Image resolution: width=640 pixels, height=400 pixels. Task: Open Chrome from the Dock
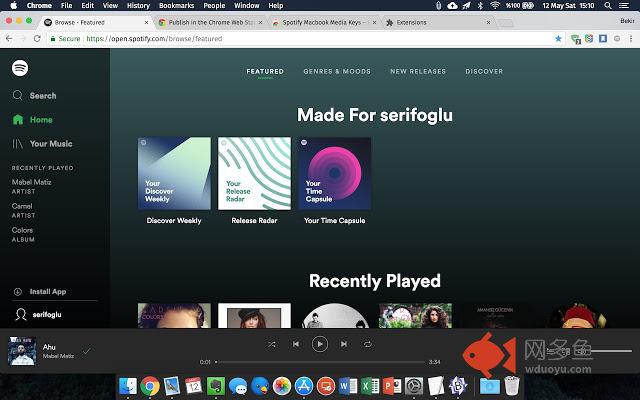[x=150, y=386]
